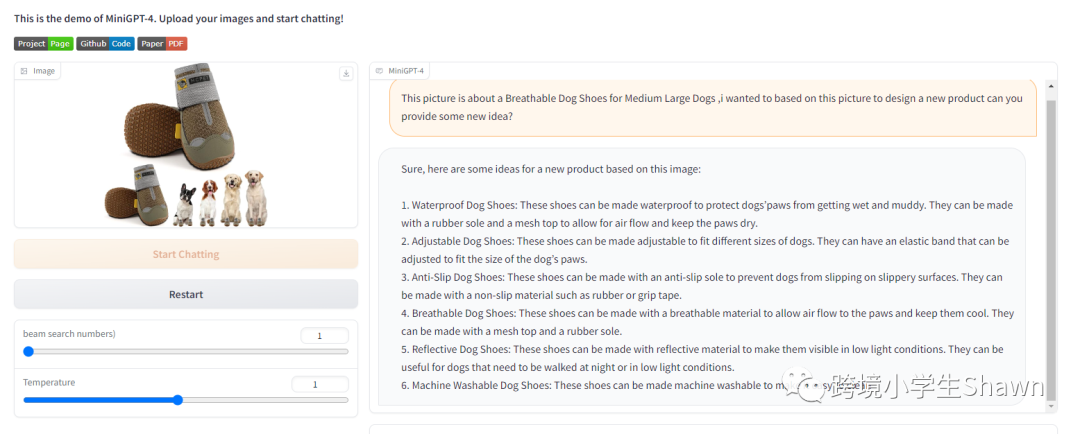Adjust the Temperature slider
Image resolution: width=1080 pixels, height=434 pixels.
(185, 400)
